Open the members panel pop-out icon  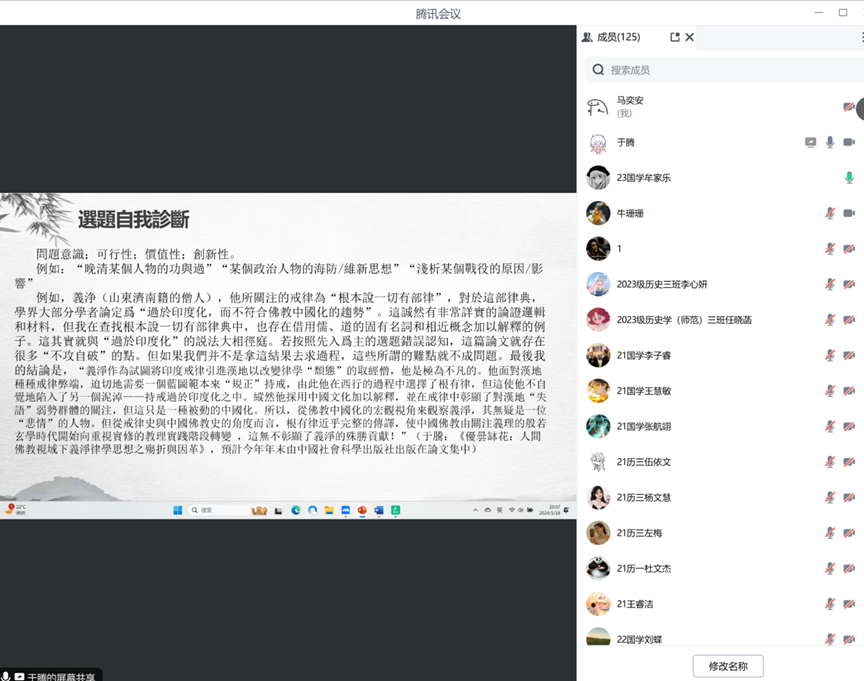coord(675,37)
